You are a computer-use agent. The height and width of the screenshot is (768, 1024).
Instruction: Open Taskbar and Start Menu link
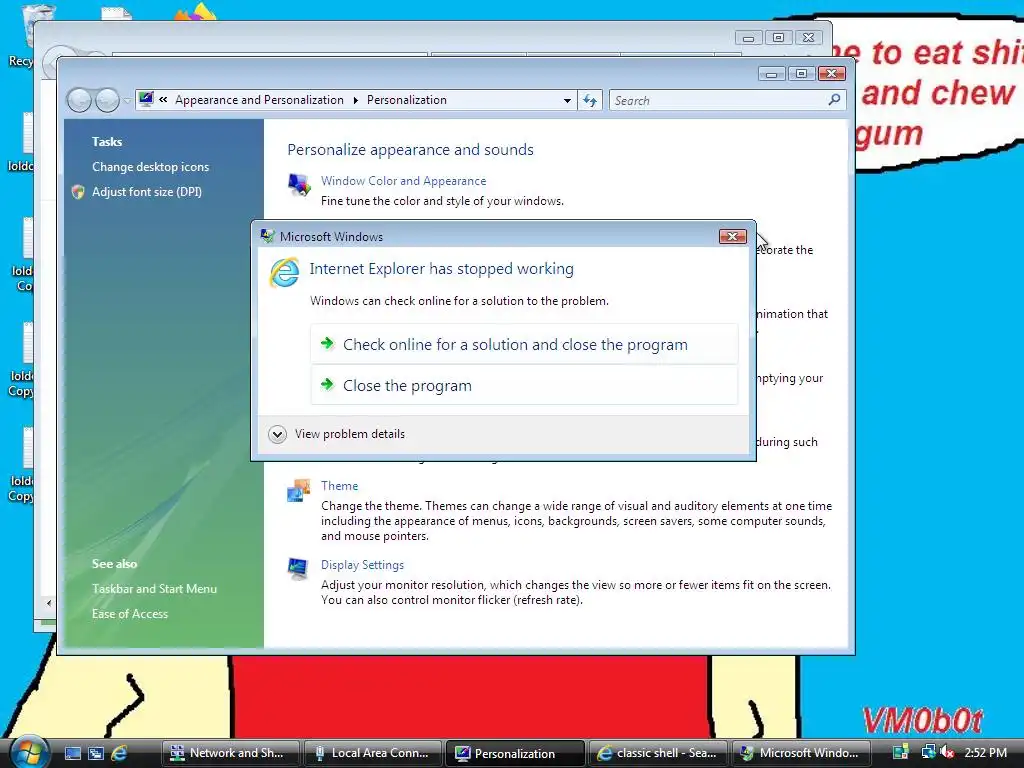click(x=154, y=588)
